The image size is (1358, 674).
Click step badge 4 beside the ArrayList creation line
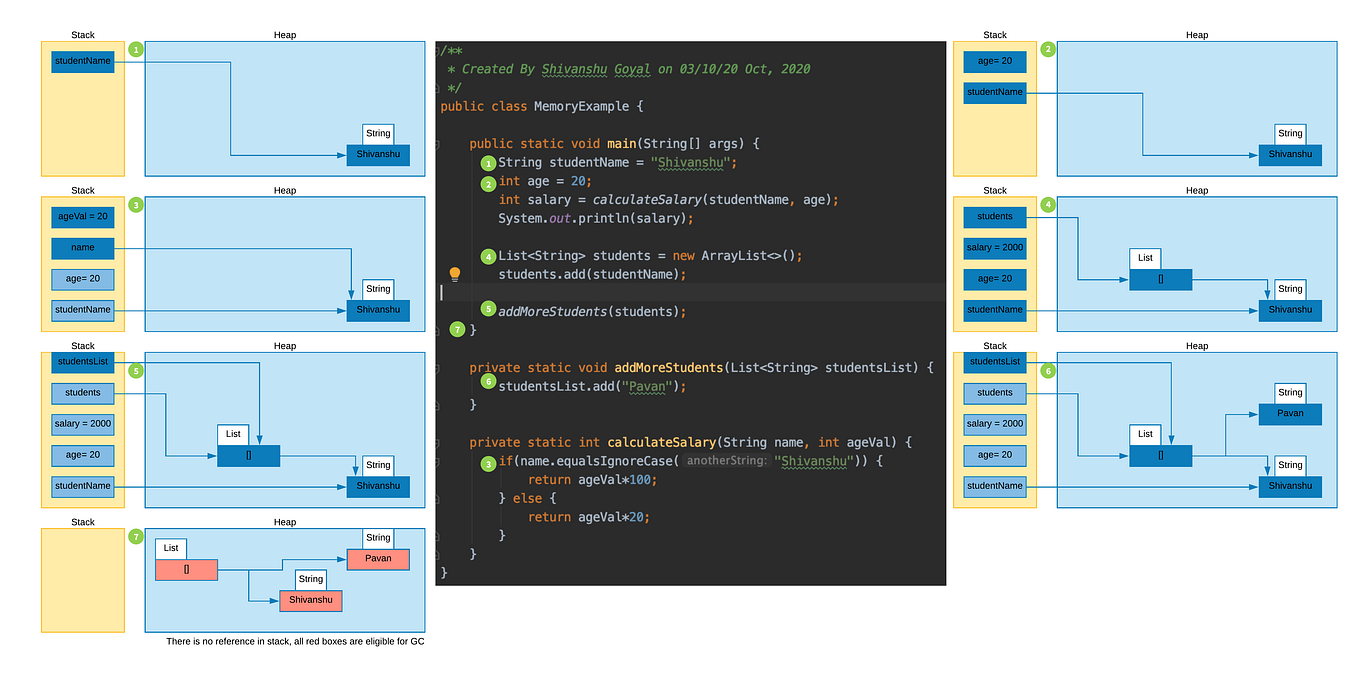pos(488,255)
